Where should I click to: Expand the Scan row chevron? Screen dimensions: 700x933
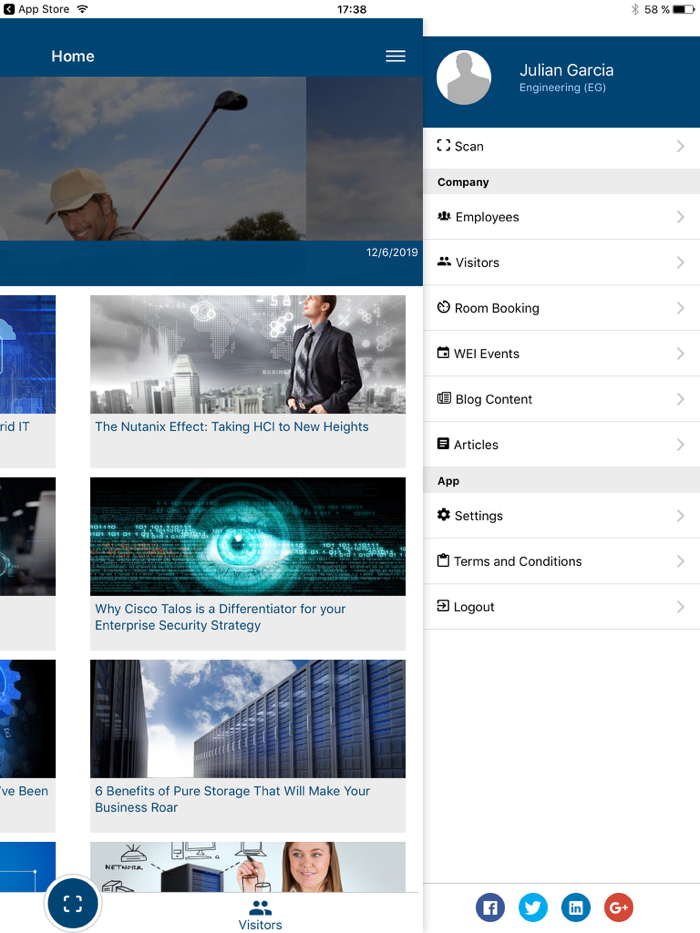680,146
